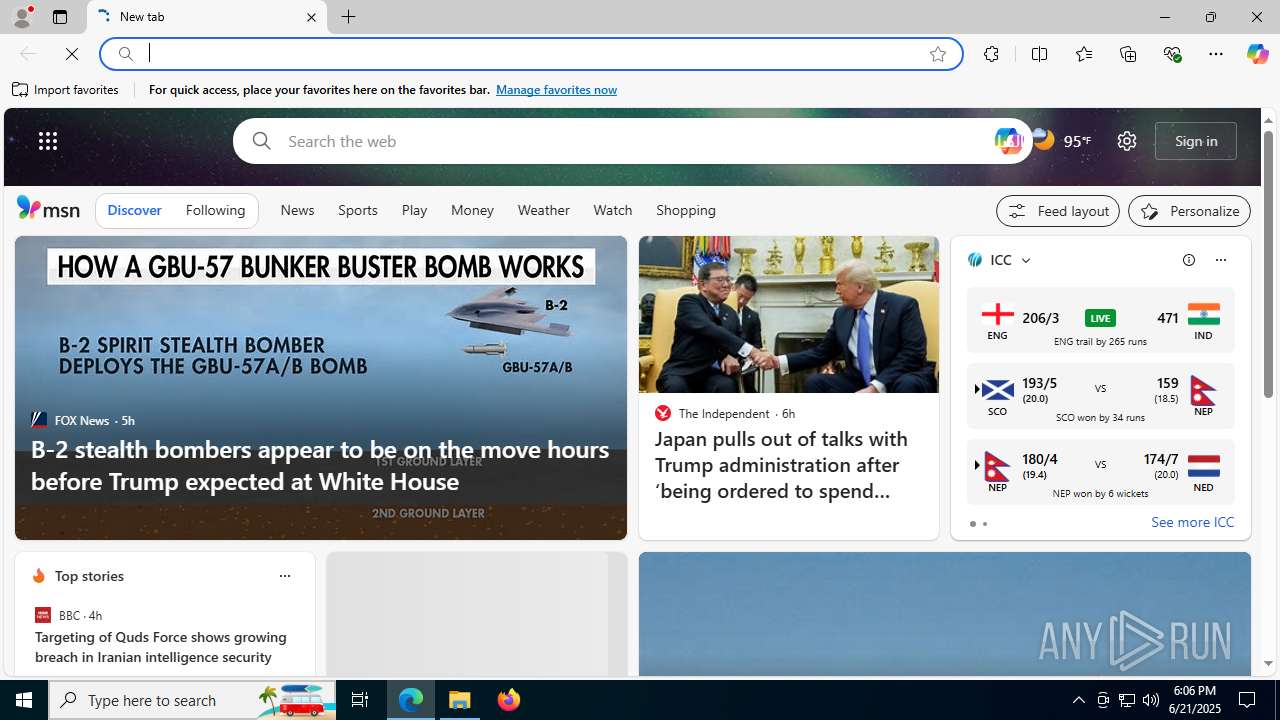The width and height of the screenshot is (1280, 720).
Task: Click the page vertical scrollbar thumb
Action: pos(1268,264)
